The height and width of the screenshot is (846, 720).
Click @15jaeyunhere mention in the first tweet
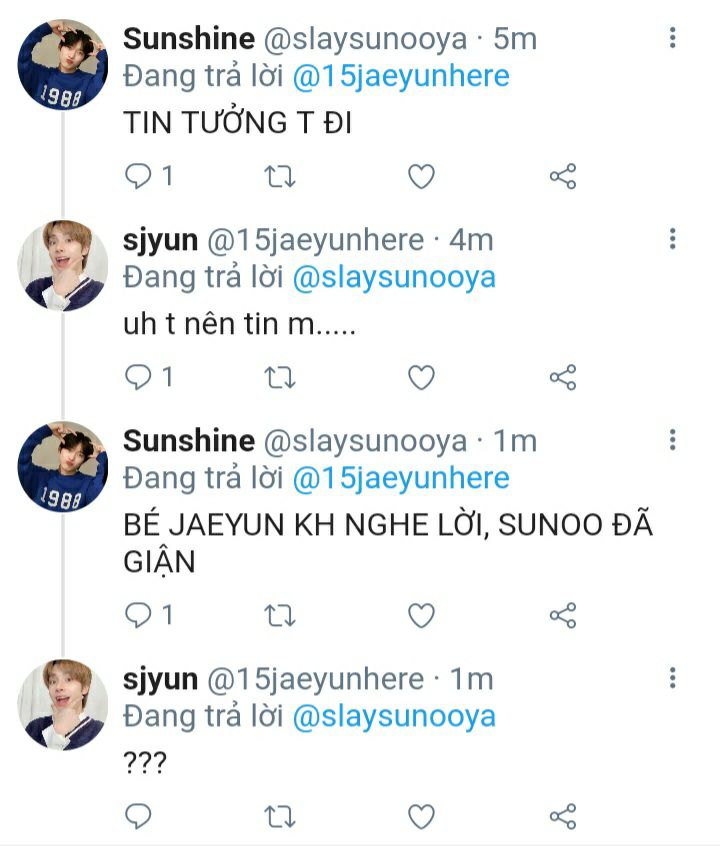[x=401, y=76]
